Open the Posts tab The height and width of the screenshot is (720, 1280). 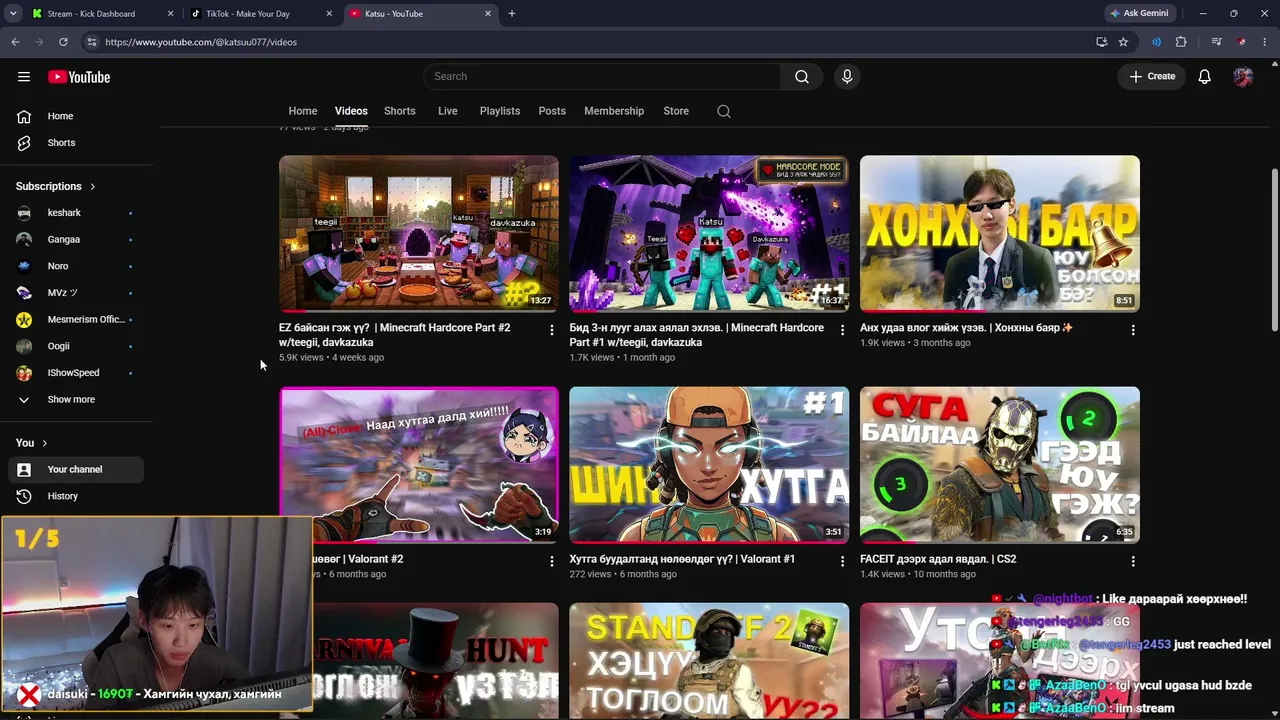pos(552,111)
